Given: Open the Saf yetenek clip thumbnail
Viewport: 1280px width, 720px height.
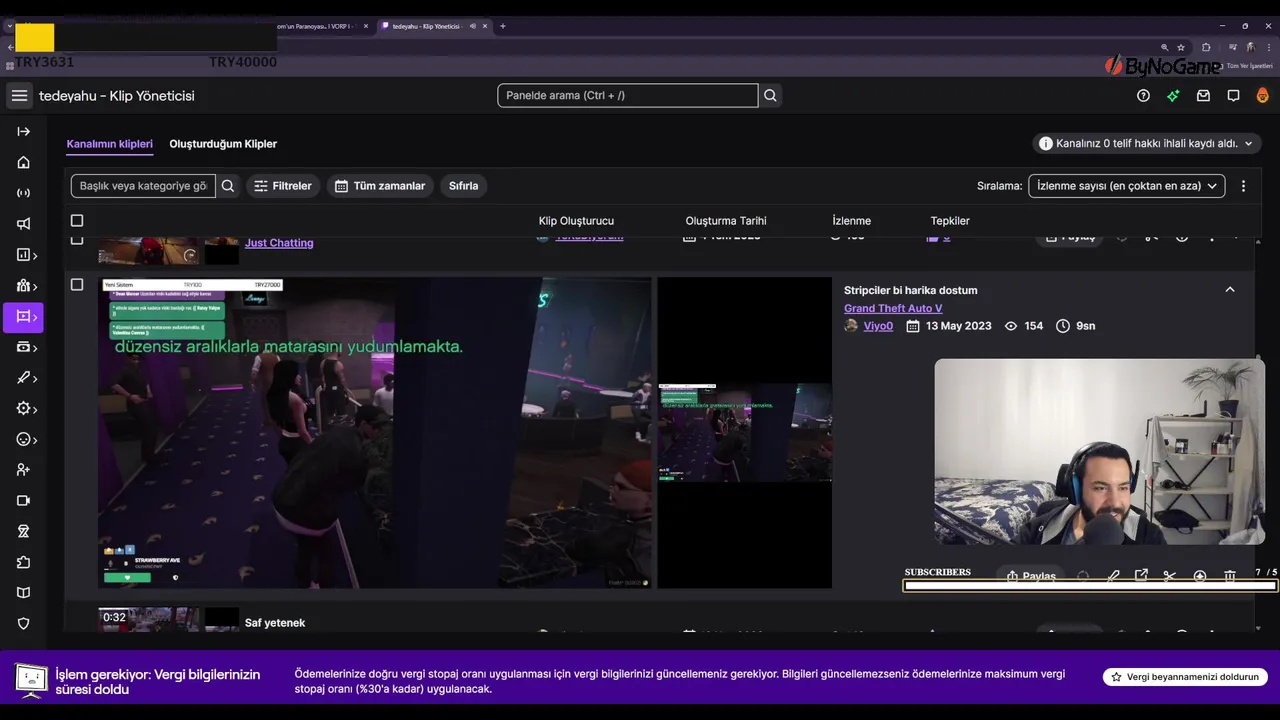Looking at the screenshot, I should (x=148, y=620).
